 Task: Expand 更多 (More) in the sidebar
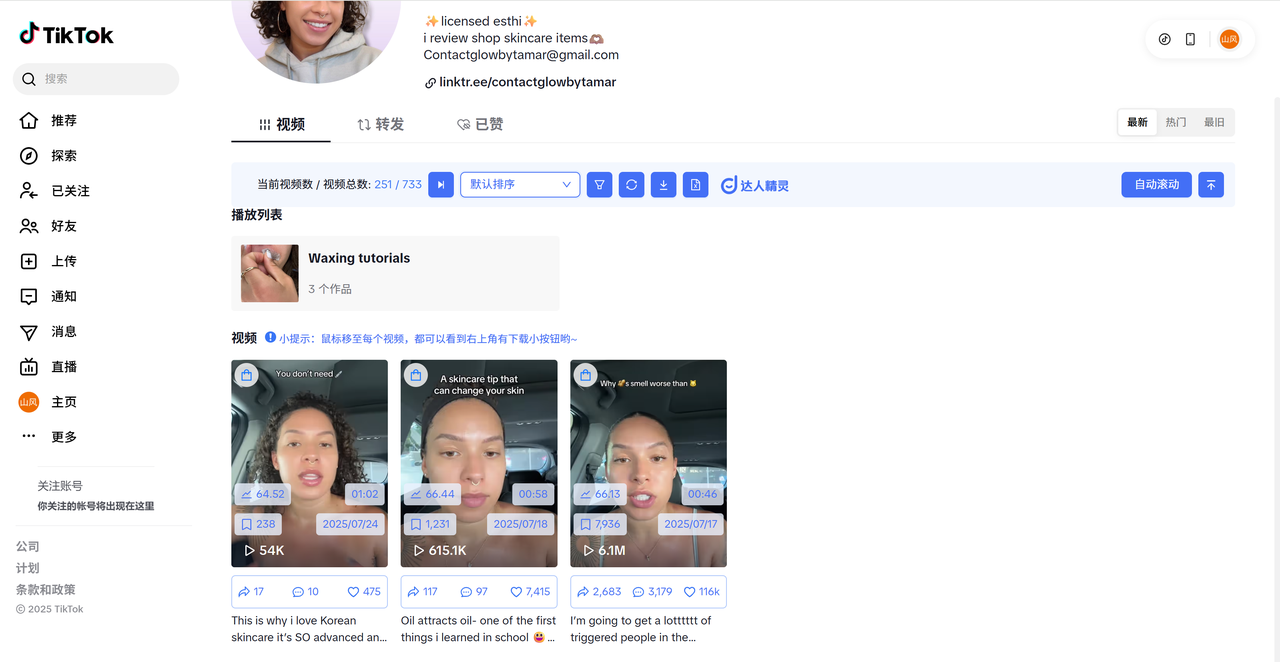coord(63,437)
